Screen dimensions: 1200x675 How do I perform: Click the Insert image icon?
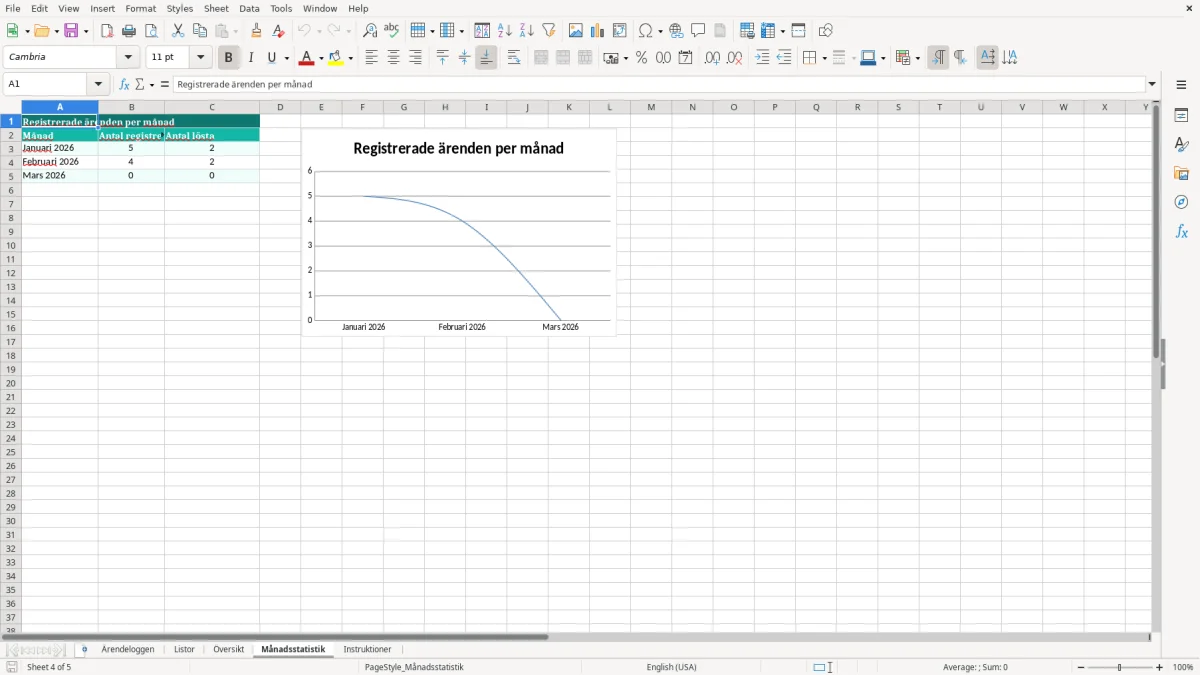[x=576, y=31]
